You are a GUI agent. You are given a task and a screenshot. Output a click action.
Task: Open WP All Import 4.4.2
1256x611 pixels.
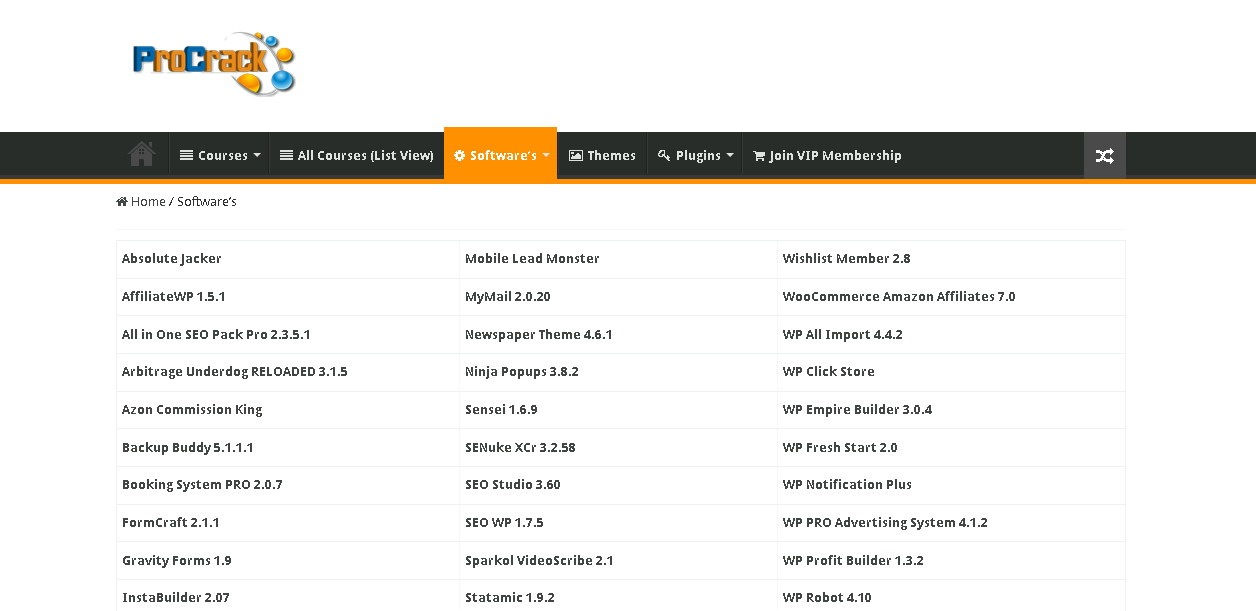843,335
